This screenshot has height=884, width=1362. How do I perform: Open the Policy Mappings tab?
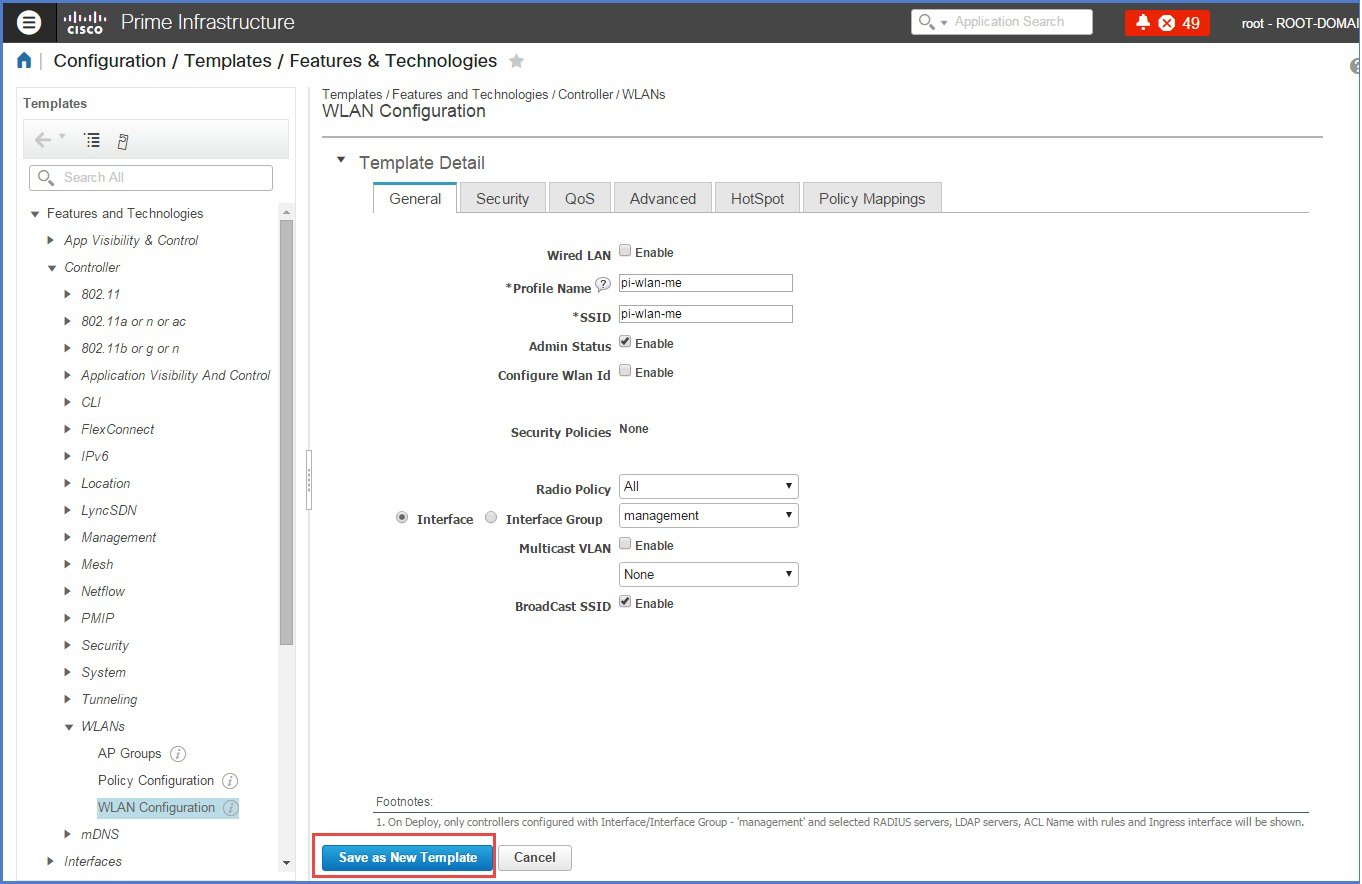[871, 197]
